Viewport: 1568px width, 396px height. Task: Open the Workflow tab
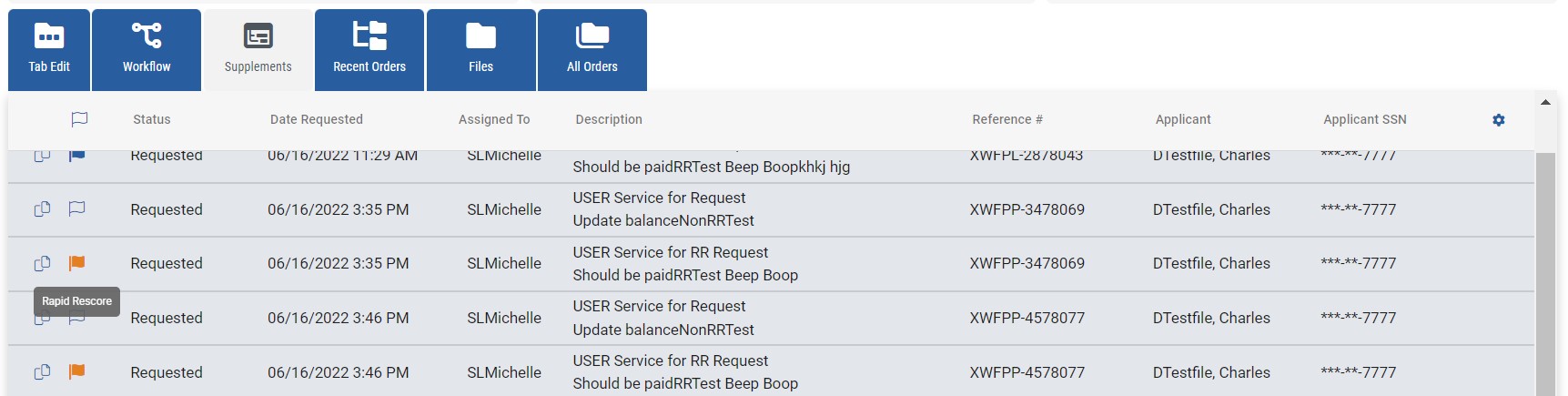pyautogui.click(x=147, y=50)
